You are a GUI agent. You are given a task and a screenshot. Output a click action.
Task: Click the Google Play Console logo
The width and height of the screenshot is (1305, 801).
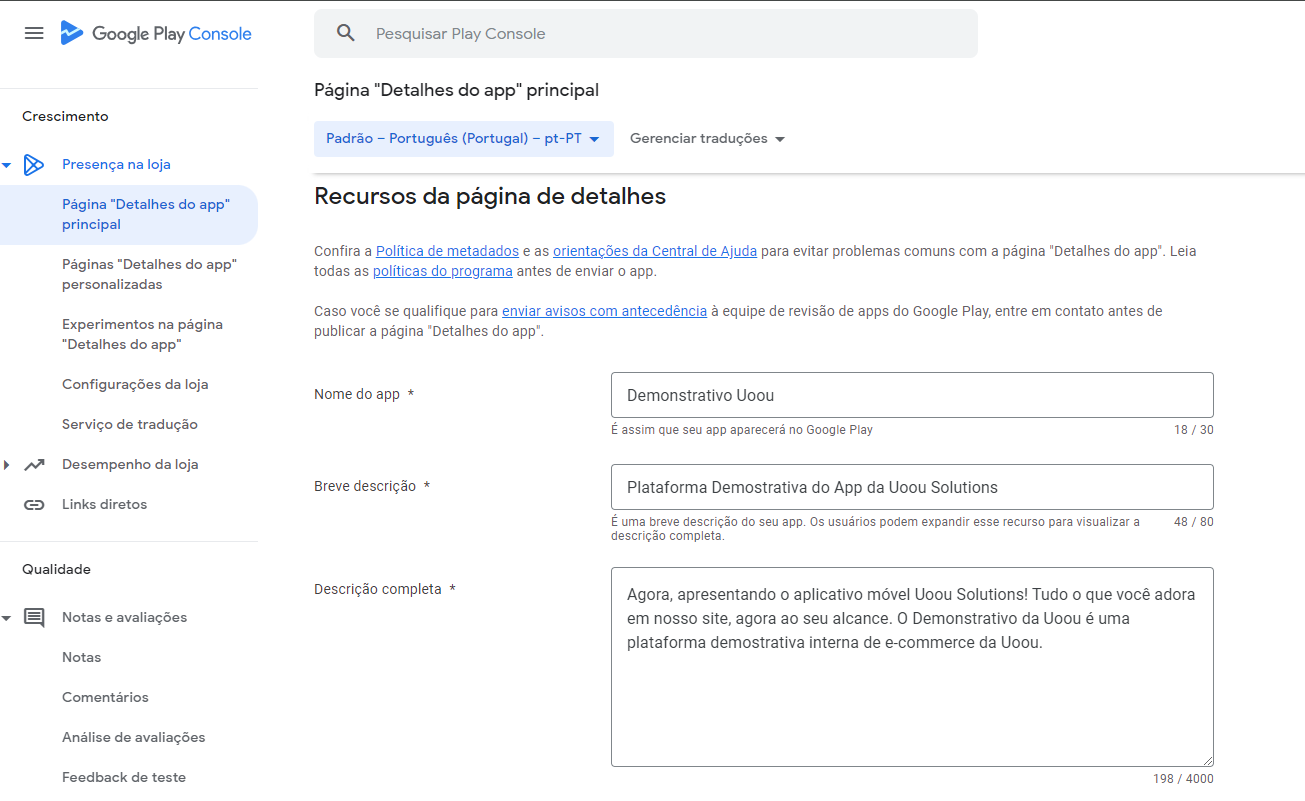[156, 33]
